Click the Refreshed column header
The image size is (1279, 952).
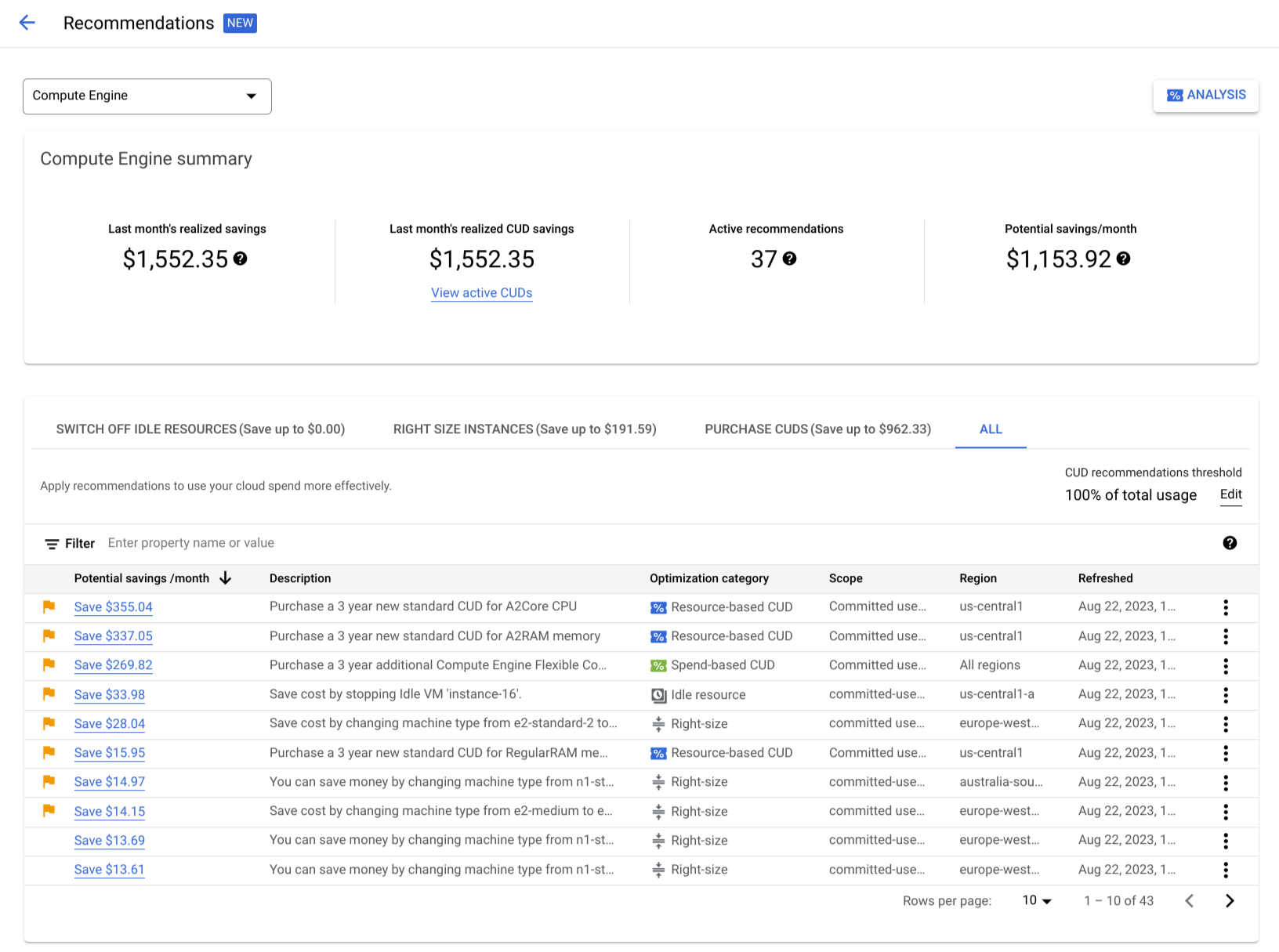1105,578
